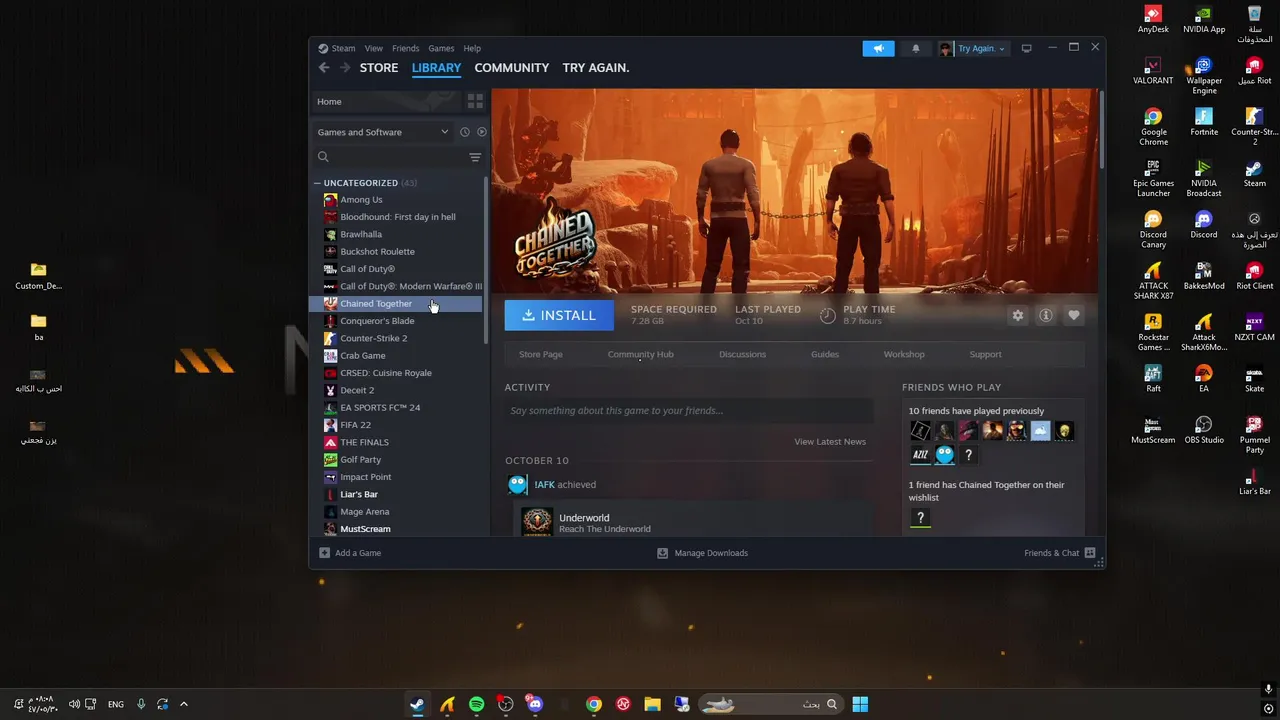Open the Friends & Chat icon
Screen dimensions: 1280x720
1090,553
